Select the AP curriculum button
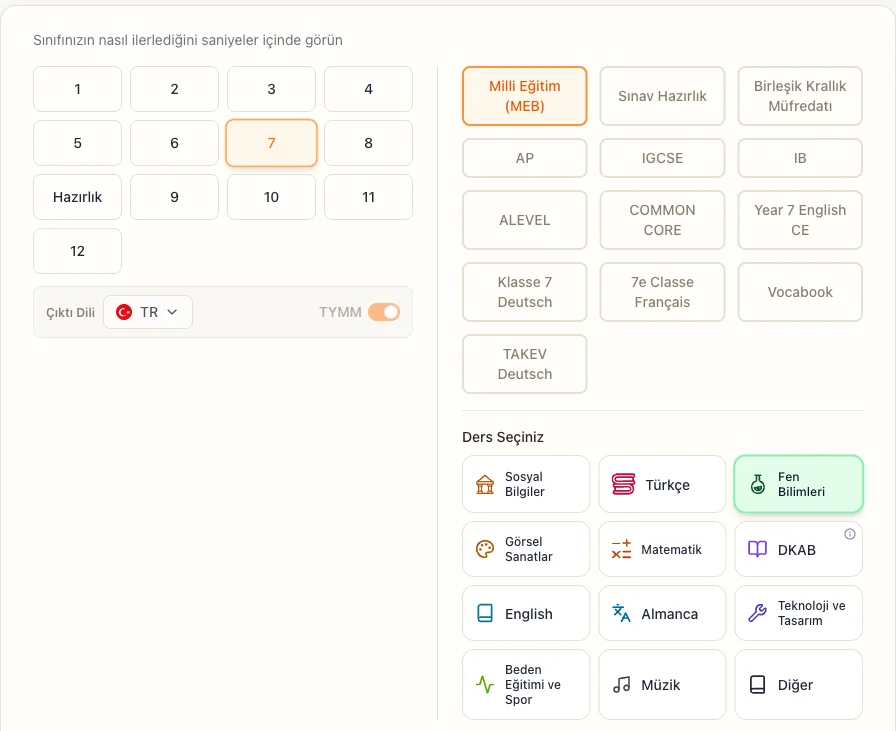The image size is (896, 731). [x=525, y=158]
